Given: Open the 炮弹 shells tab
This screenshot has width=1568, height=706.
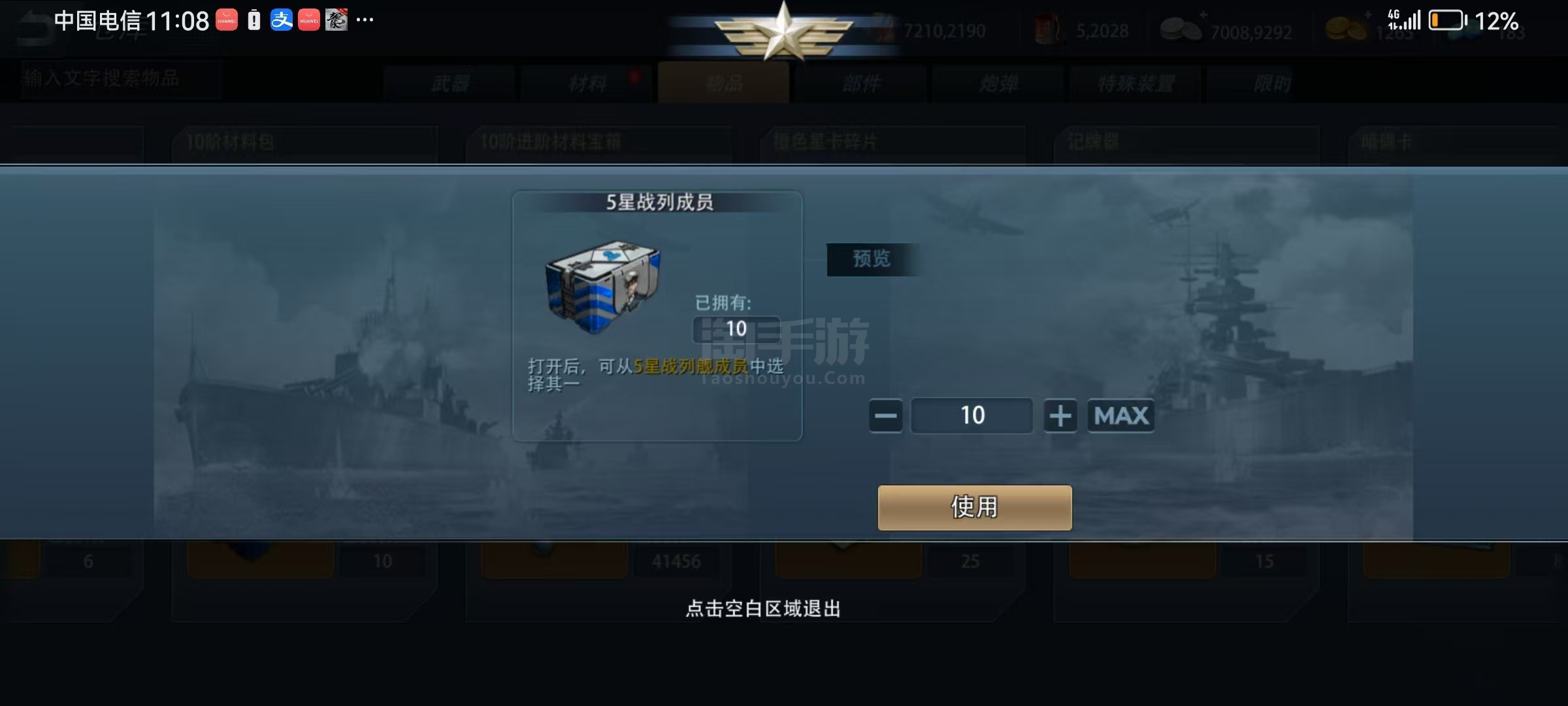Looking at the screenshot, I should click(998, 84).
